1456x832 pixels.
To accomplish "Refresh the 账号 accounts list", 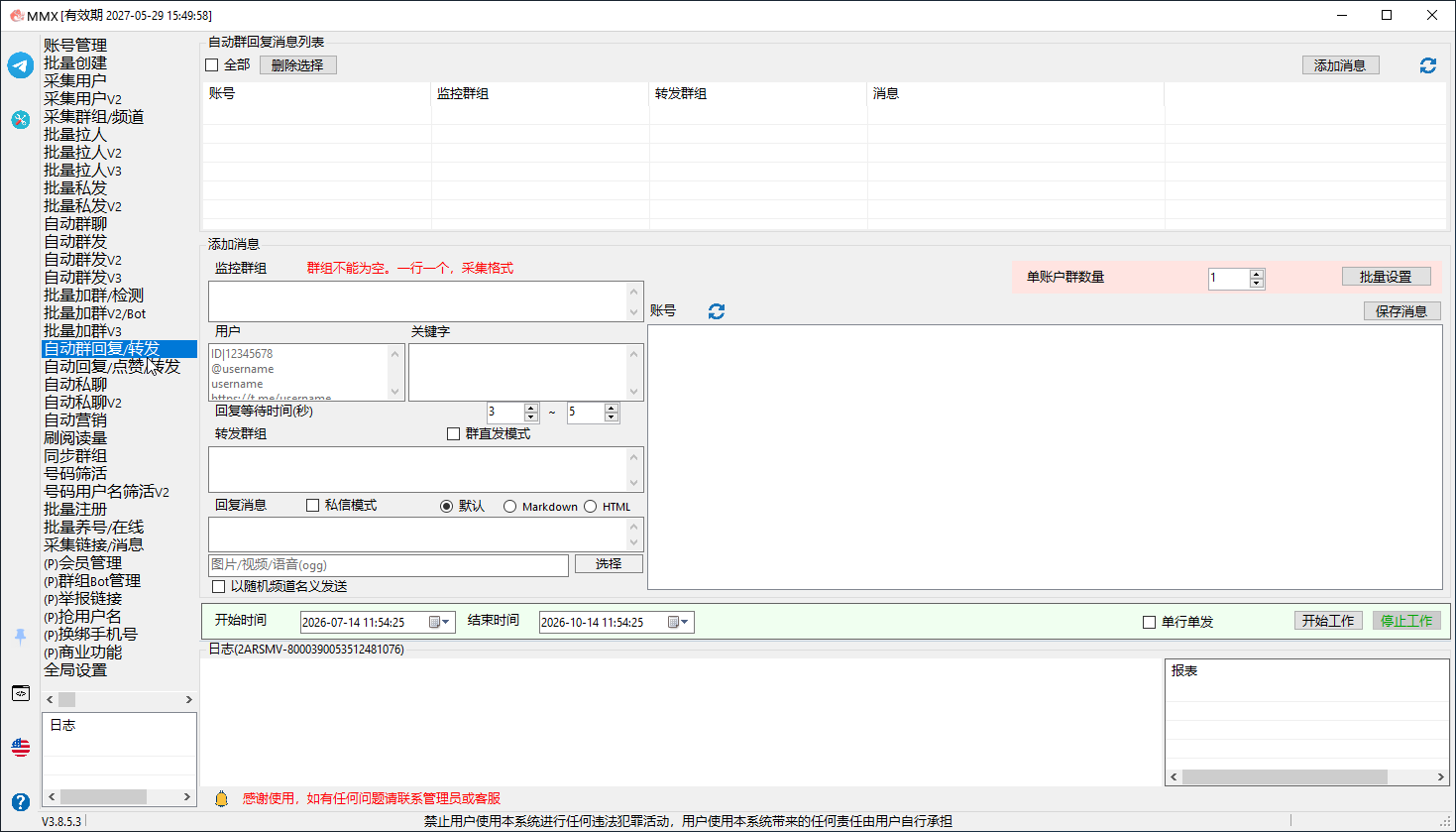I will coord(717,311).
